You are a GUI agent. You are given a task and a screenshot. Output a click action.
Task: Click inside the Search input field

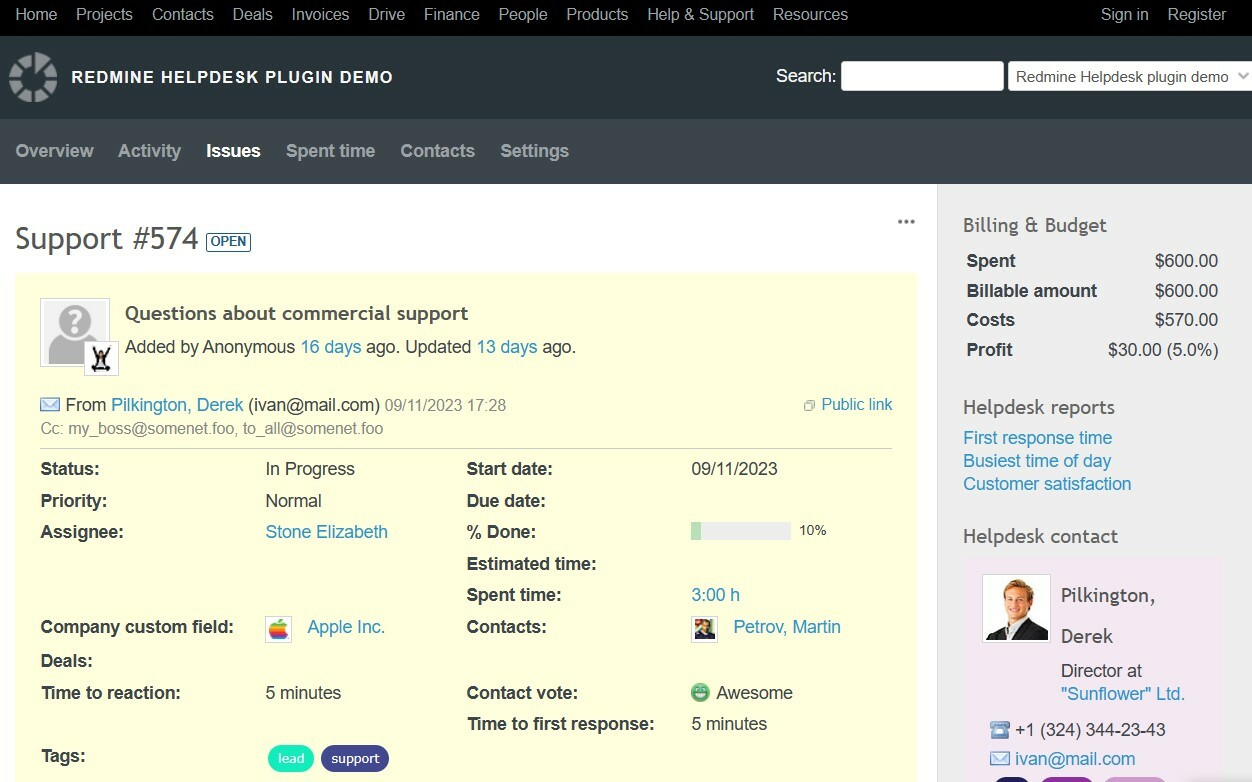click(921, 75)
